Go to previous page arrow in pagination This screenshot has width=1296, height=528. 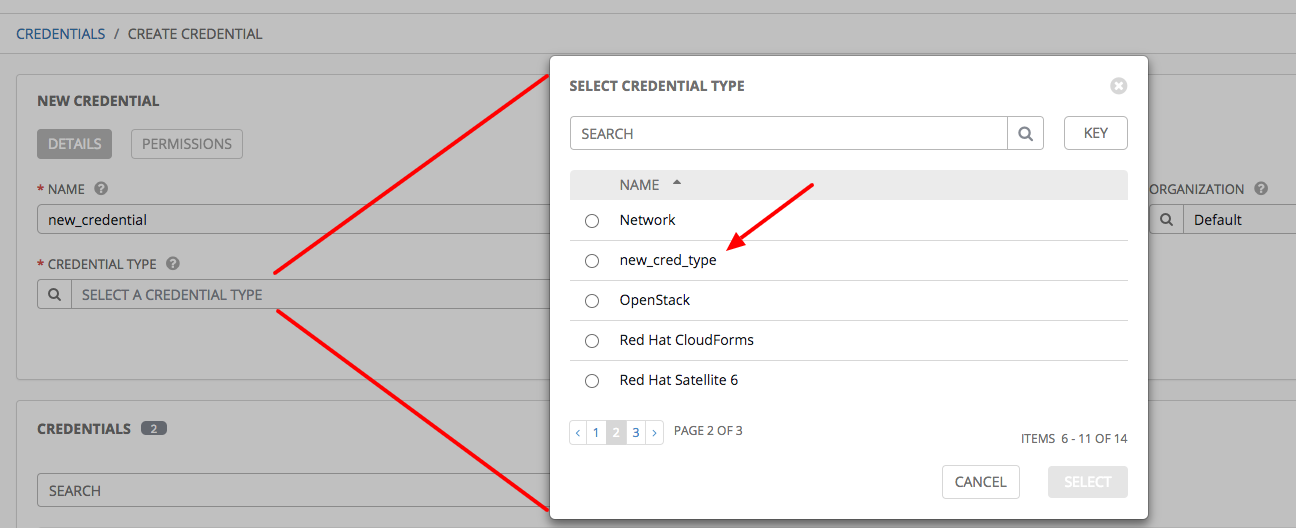point(578,432)
